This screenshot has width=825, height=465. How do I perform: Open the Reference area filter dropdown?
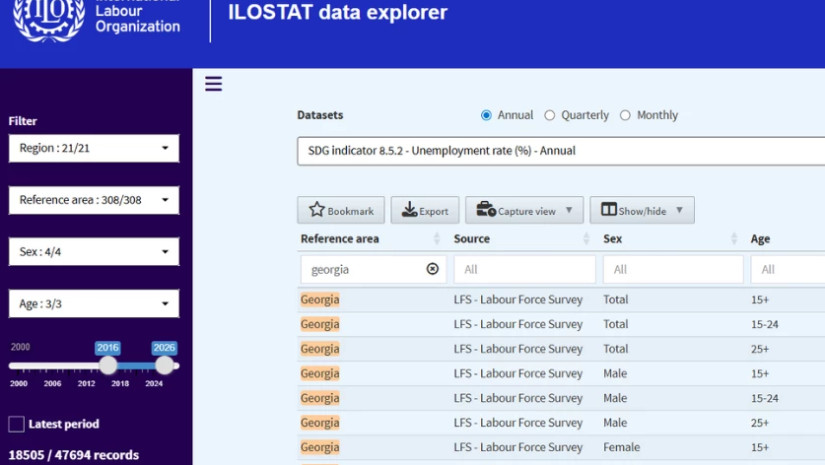point(94,200)
